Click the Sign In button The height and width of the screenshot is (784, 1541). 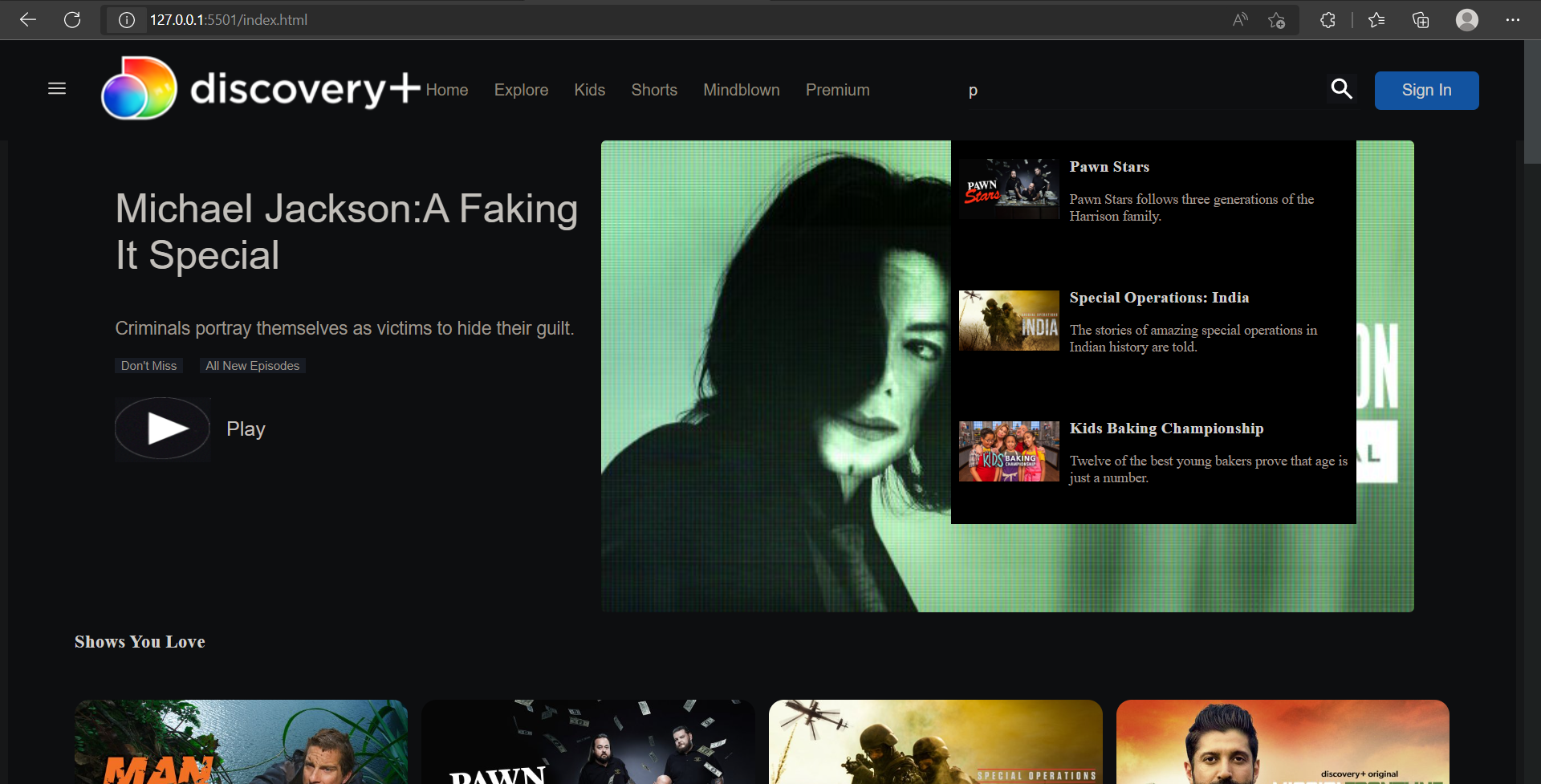pyautogui.click(x=1426, y=91)
